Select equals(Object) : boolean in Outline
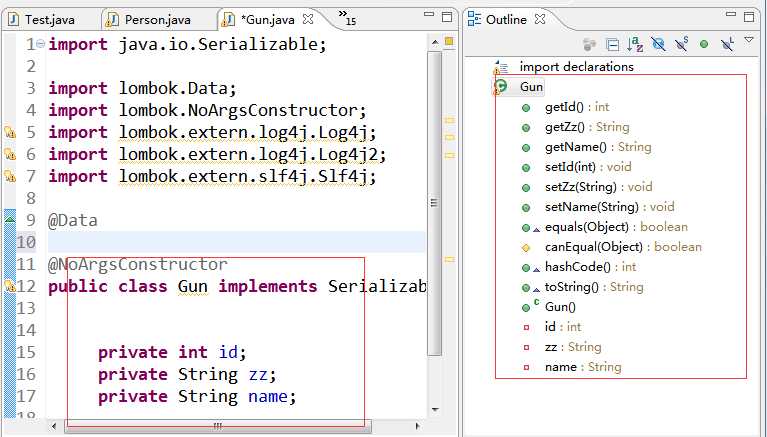The height and width of the screenshot is (437, 767). click(616, 227)
